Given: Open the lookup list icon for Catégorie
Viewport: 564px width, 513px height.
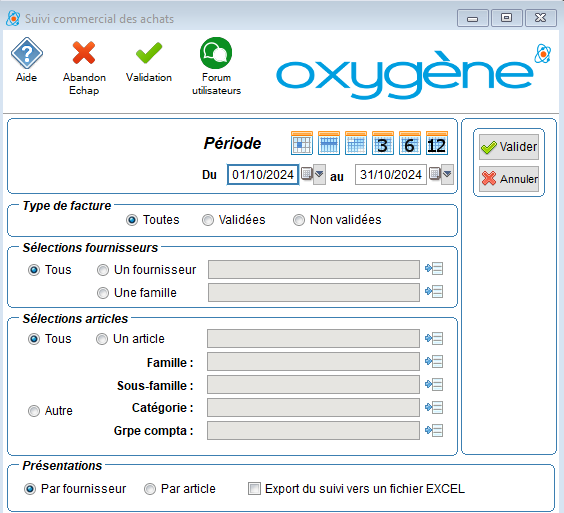Looking at the screenshot, I should coord(434,408).
